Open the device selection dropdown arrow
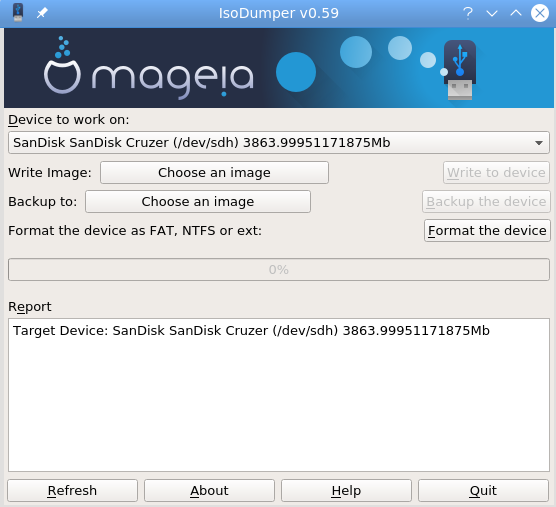Screen dimensions: 556x507 [539, 143]
